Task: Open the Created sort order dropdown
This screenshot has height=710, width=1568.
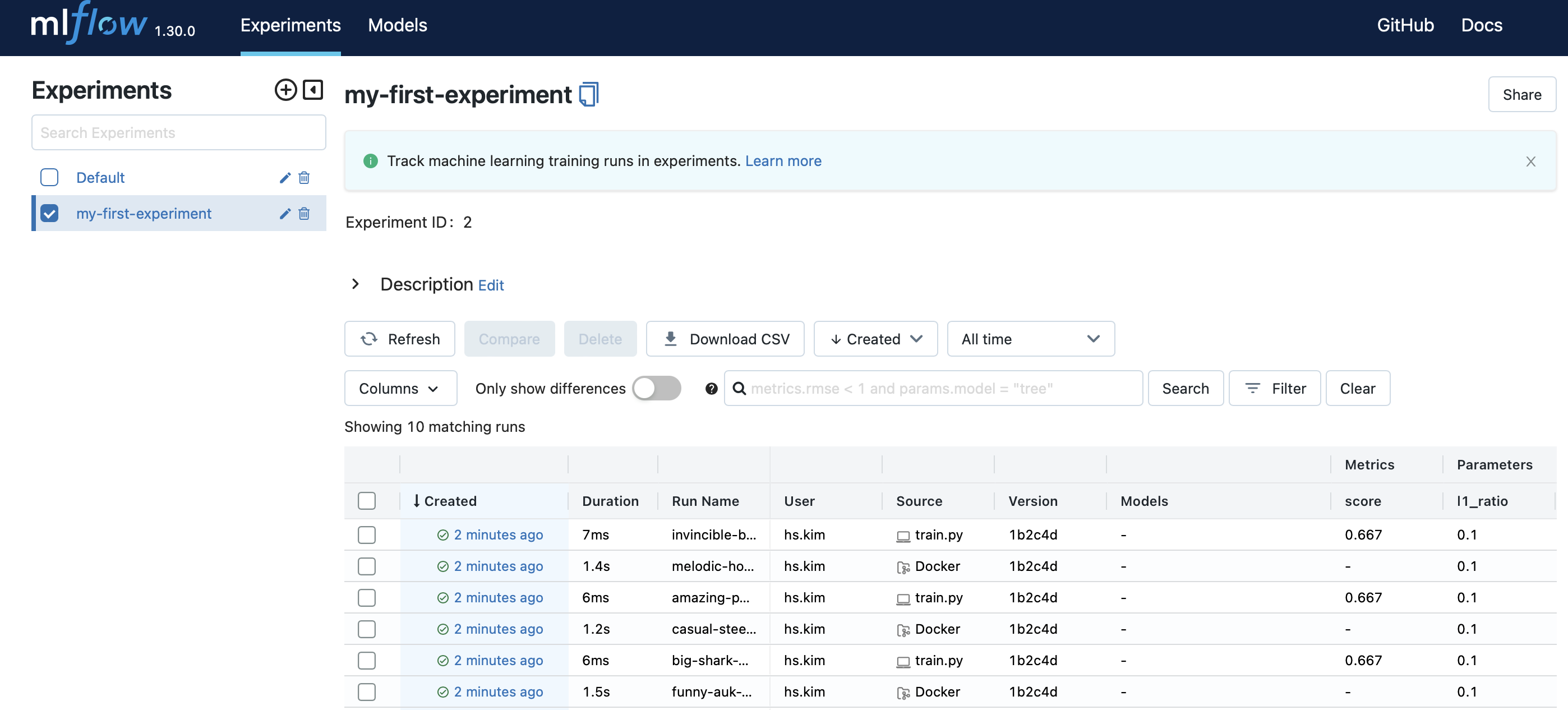Action: point(875,339)
